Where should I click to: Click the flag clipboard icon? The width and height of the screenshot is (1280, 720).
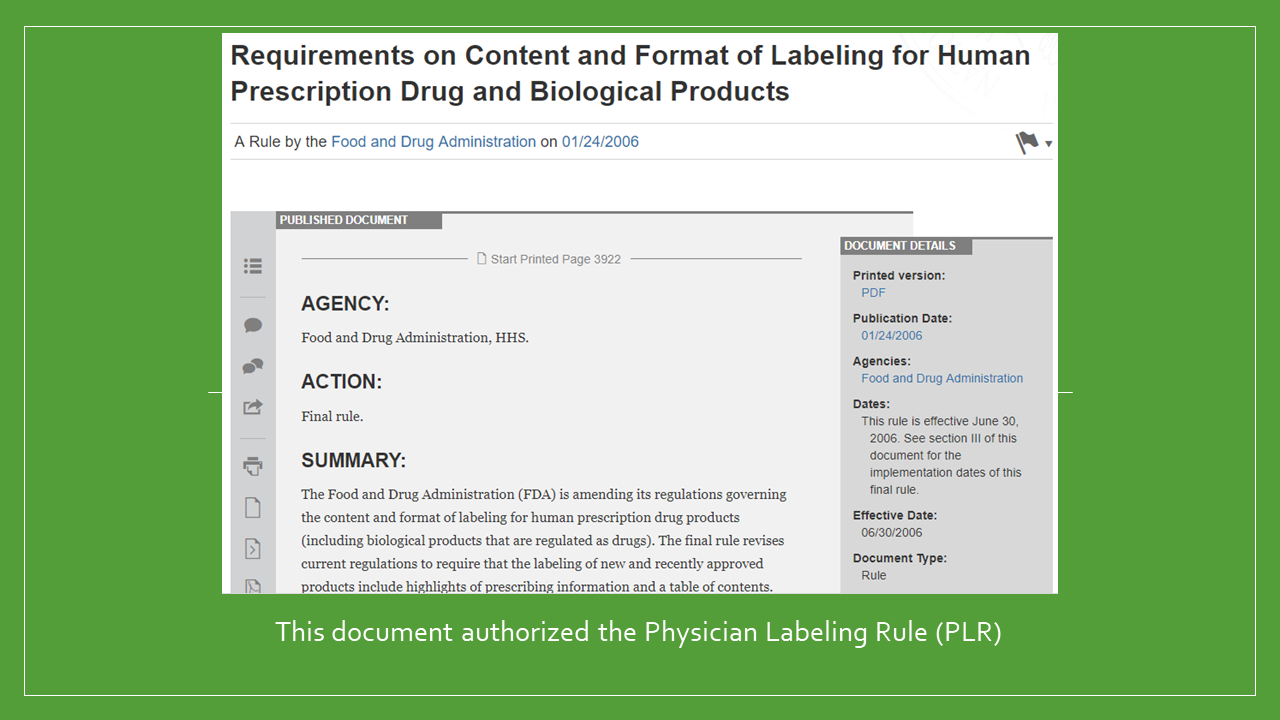pyautogui.click(x=1025, y=142)
